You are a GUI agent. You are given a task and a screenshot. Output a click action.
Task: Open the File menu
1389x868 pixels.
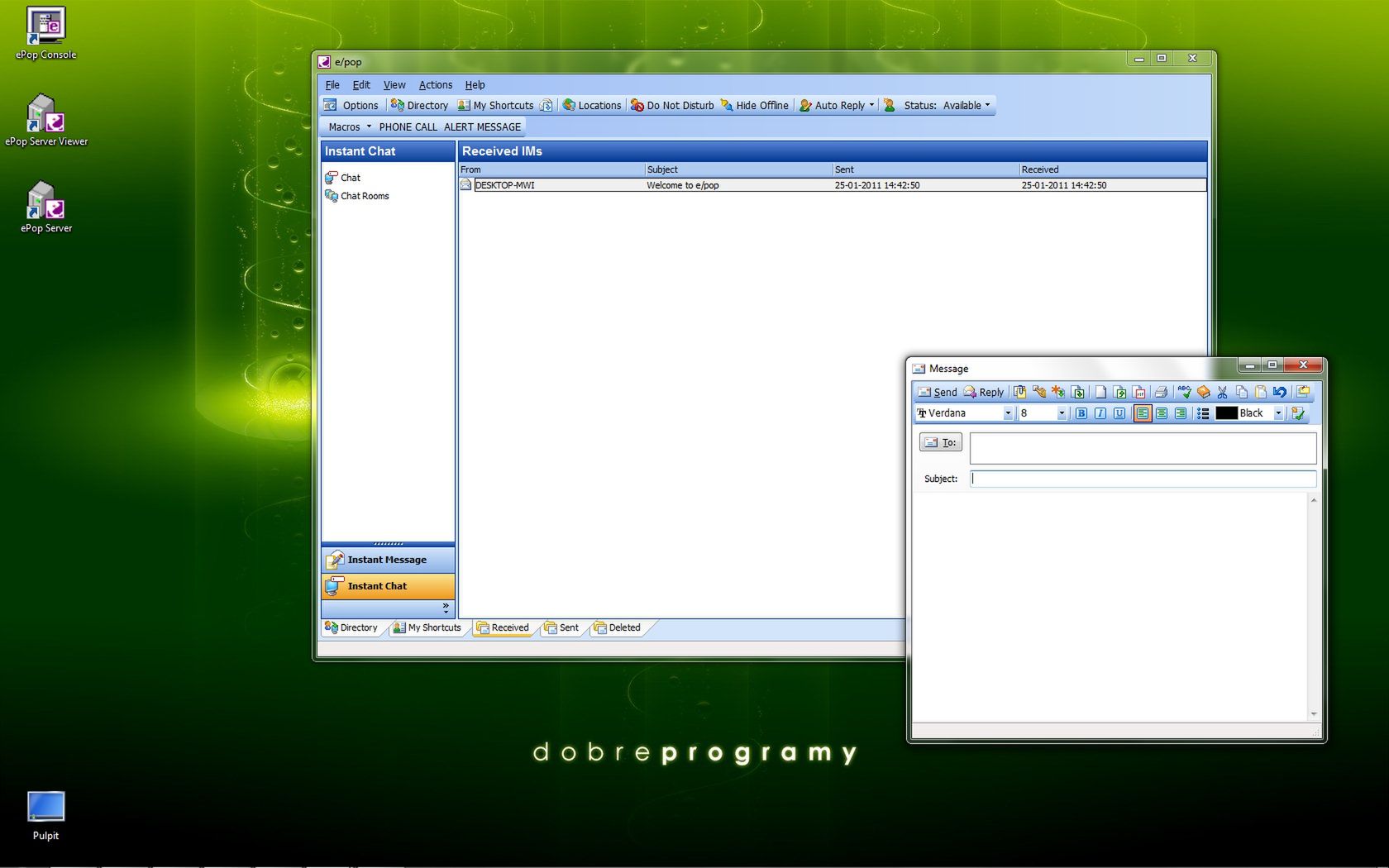point(332,84)
